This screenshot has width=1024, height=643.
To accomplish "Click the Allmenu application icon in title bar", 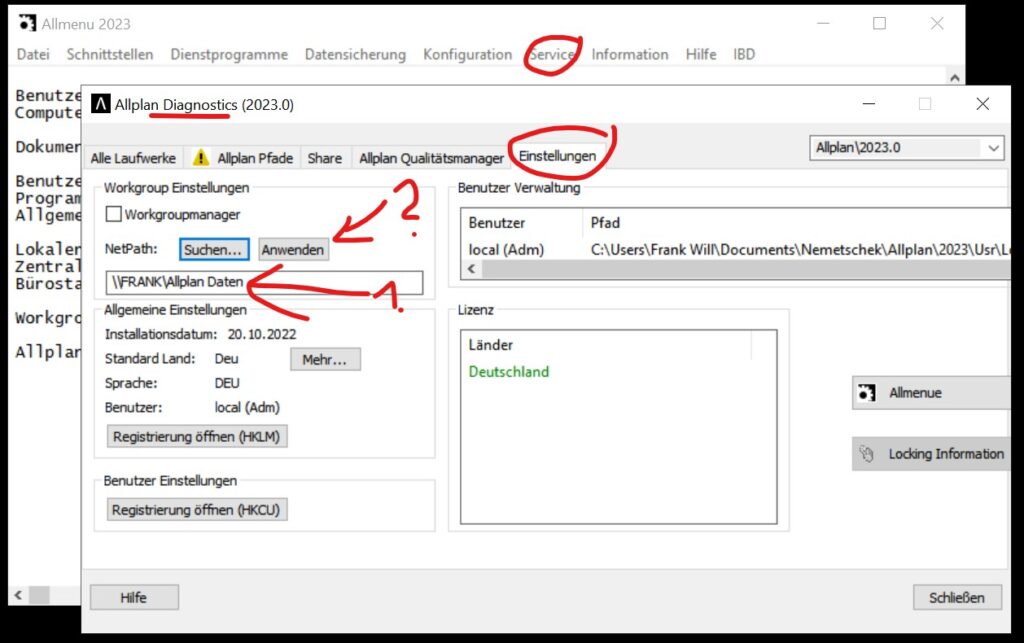I will point(25,21).
